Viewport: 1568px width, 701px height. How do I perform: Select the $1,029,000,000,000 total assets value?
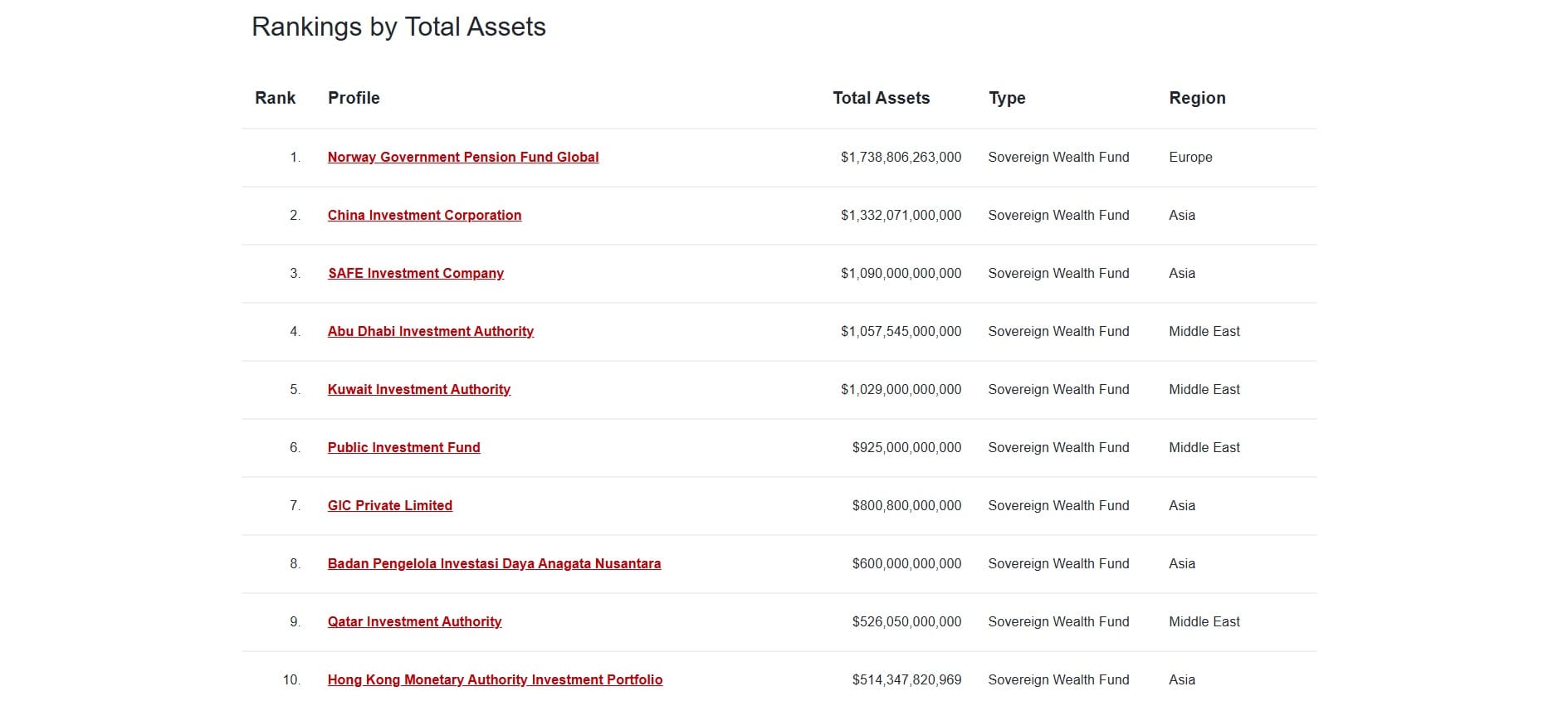coord(901,389)
